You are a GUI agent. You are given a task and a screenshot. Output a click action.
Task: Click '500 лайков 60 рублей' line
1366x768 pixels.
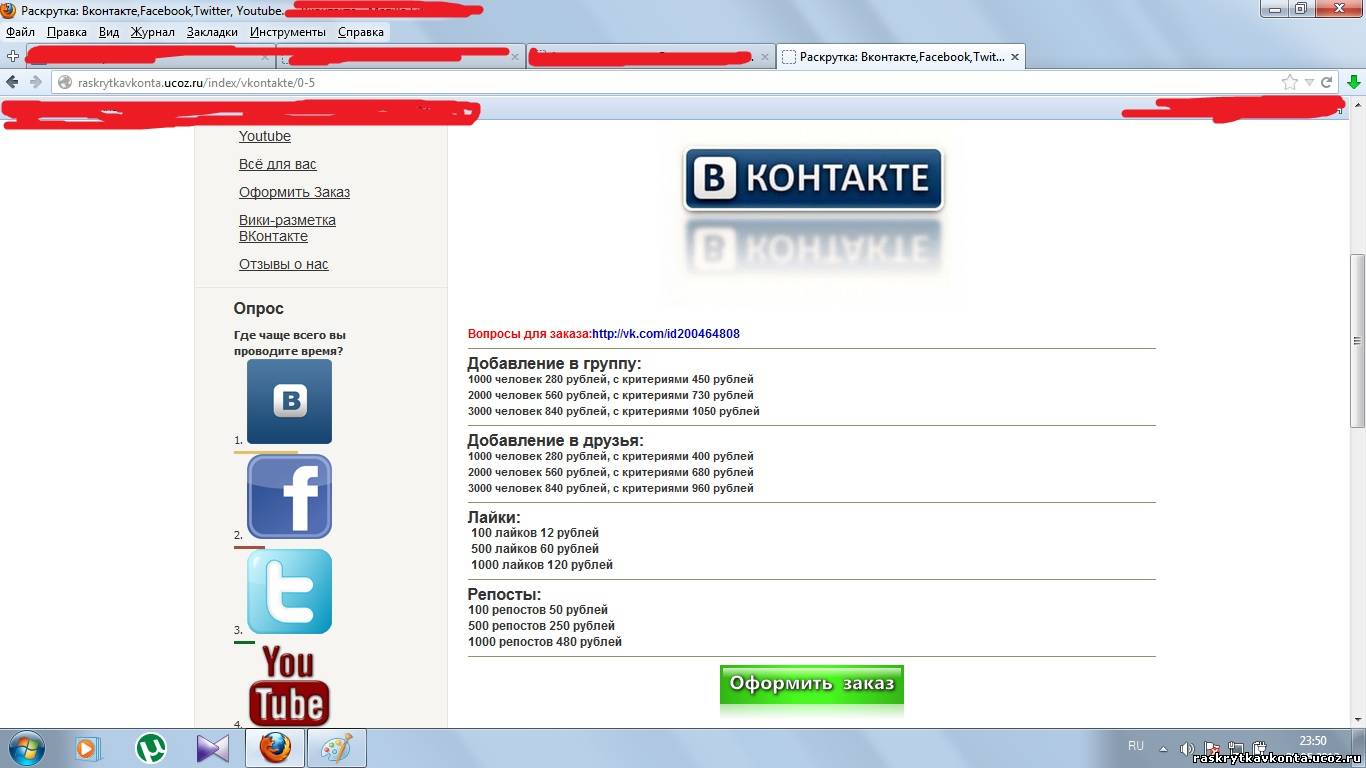(535, 549)
